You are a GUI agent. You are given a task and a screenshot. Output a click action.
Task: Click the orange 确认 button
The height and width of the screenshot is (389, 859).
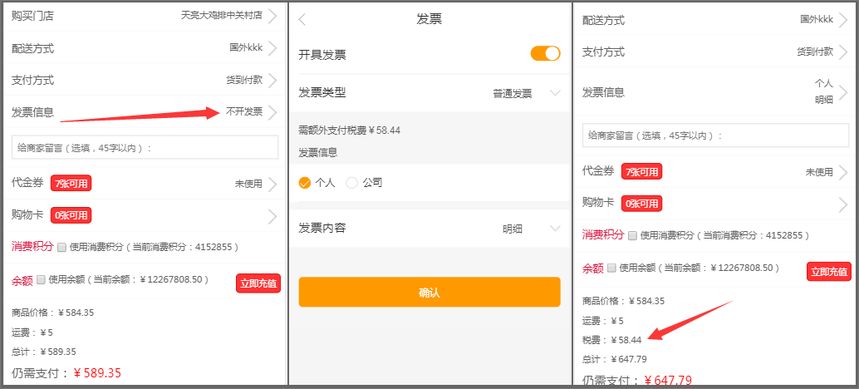(430, 292)
